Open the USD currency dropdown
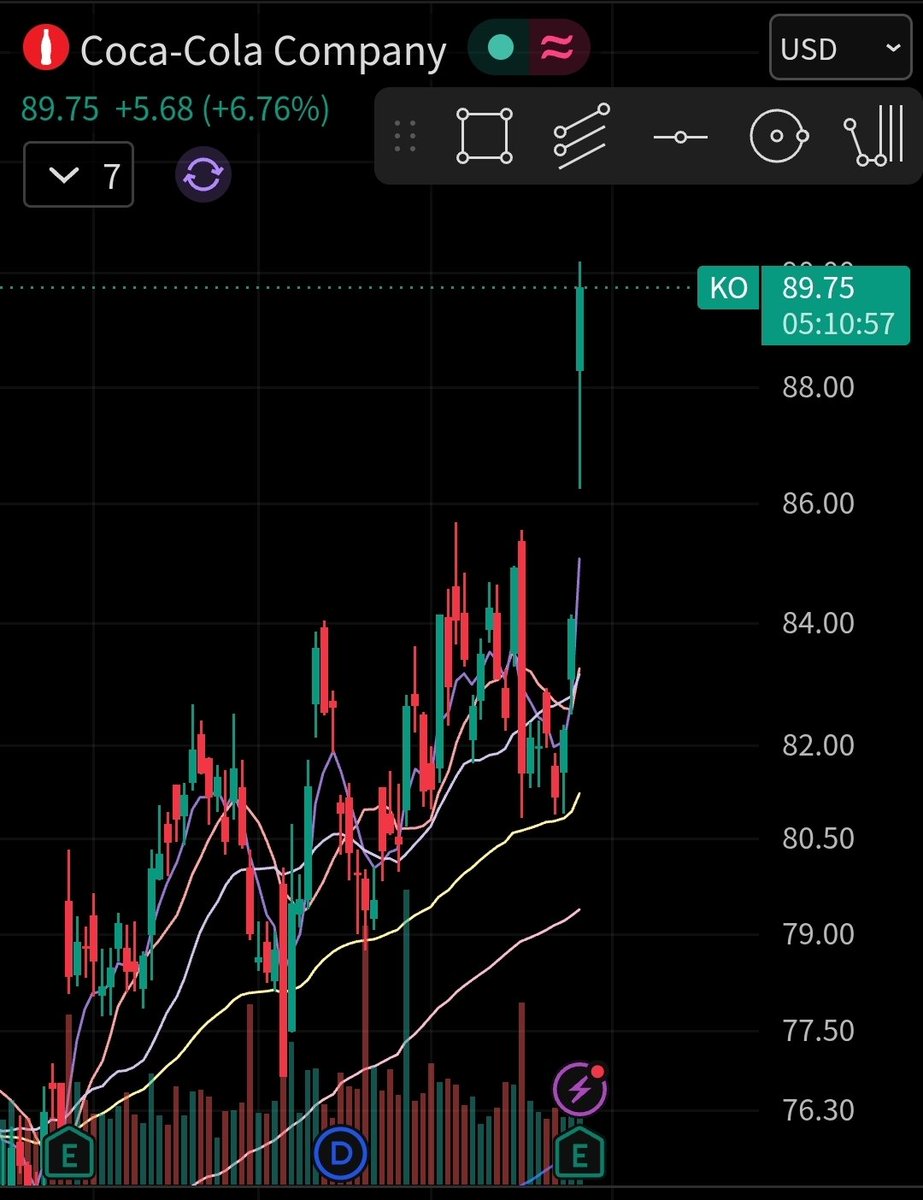This screenshot has width=923, height=1200. pyautogui.click(x=840, y=49)
